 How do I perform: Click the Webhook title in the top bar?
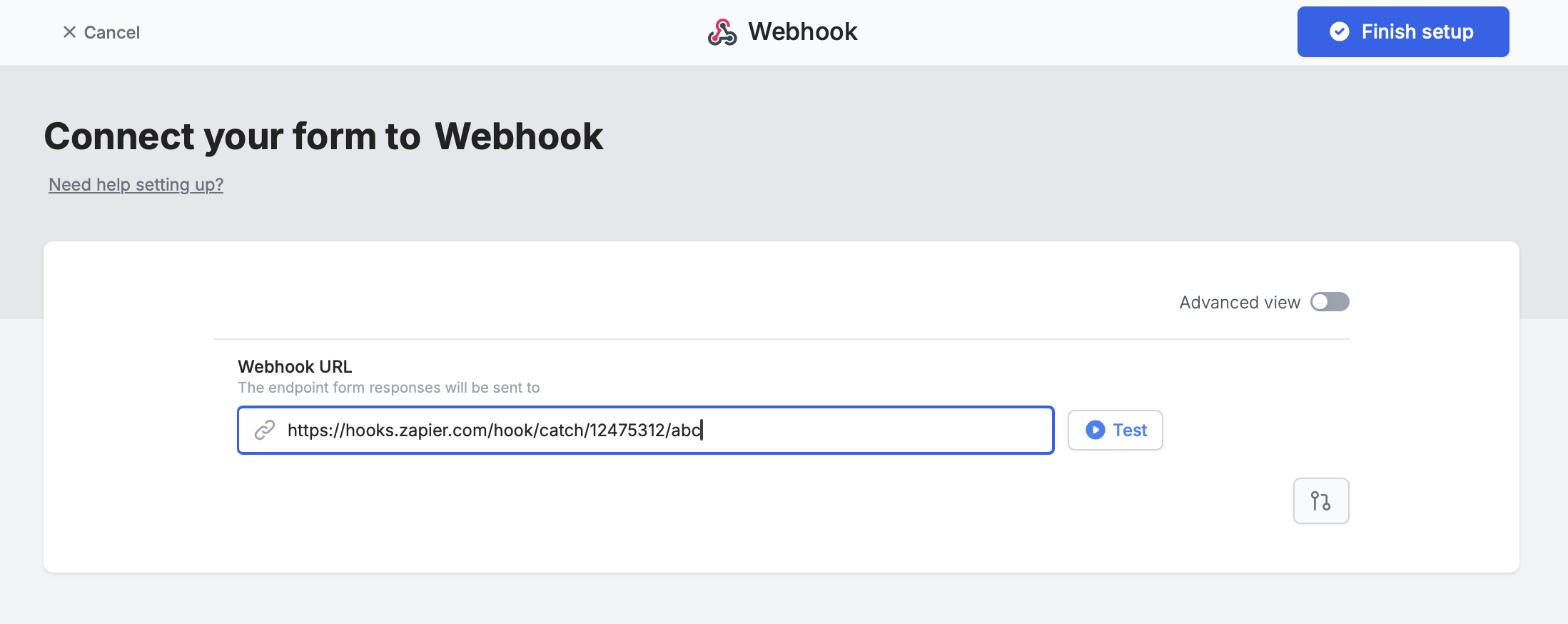[801, 31]
